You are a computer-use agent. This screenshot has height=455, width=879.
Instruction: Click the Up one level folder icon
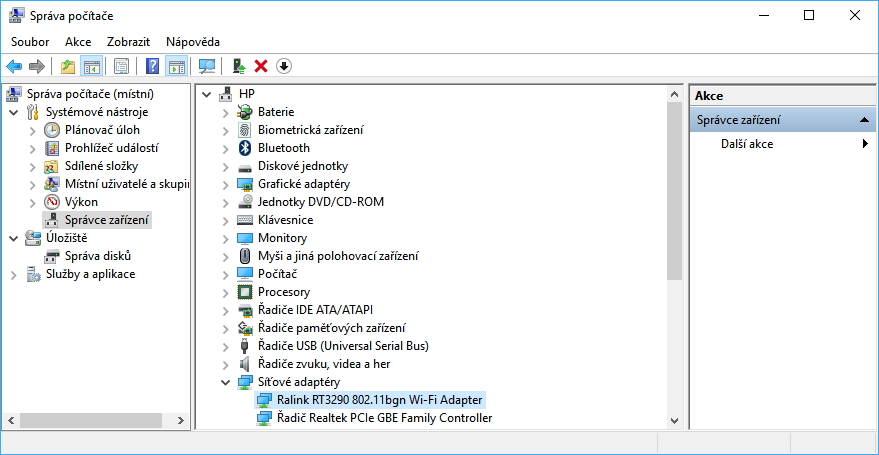[x=68, y=67]
